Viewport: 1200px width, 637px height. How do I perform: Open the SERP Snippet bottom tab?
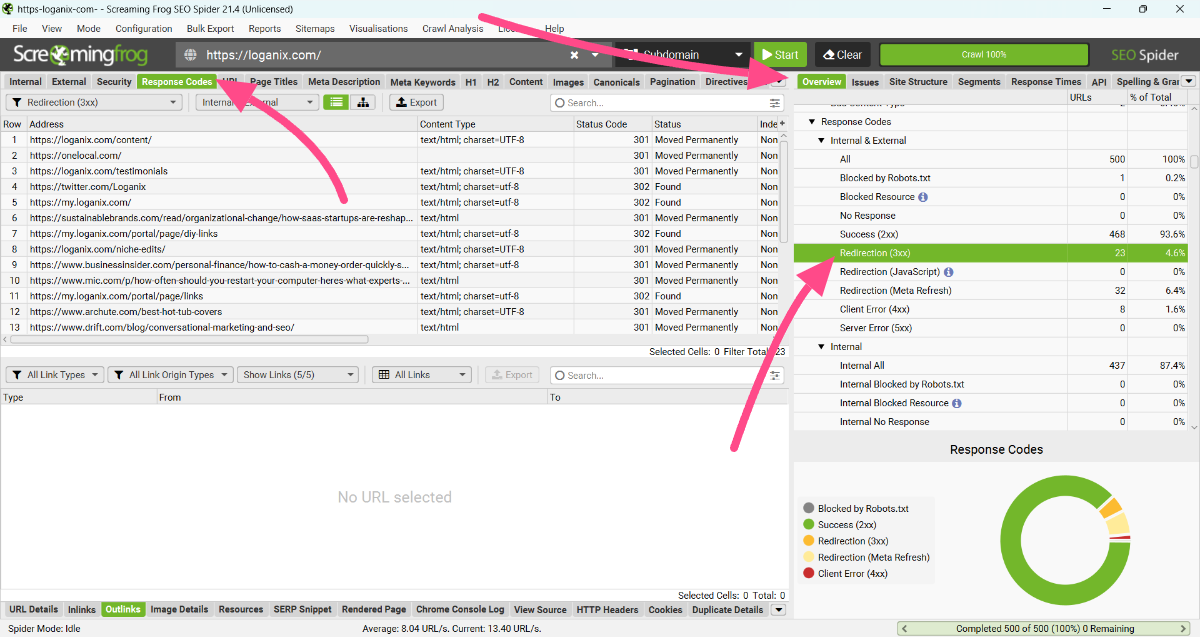(303, 610)
